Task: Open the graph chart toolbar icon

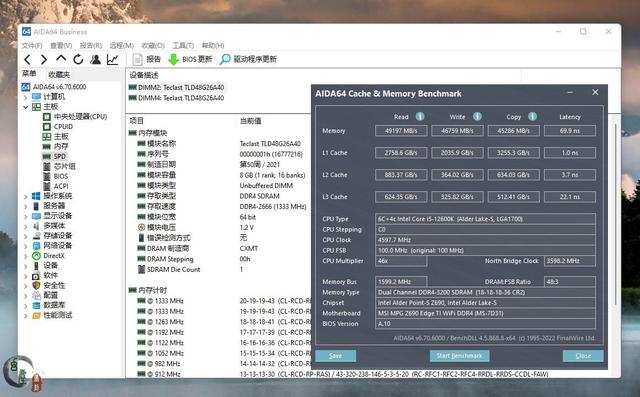Action: coord(113,60)
